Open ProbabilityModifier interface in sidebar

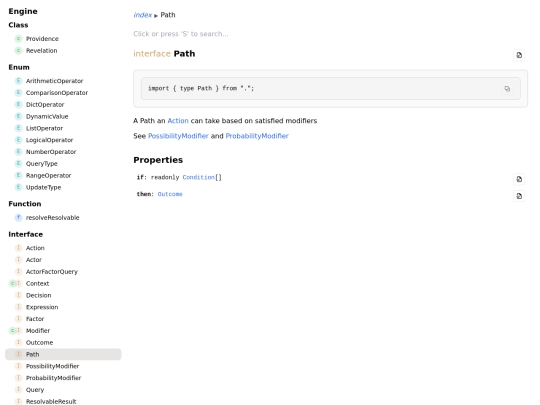53,378
